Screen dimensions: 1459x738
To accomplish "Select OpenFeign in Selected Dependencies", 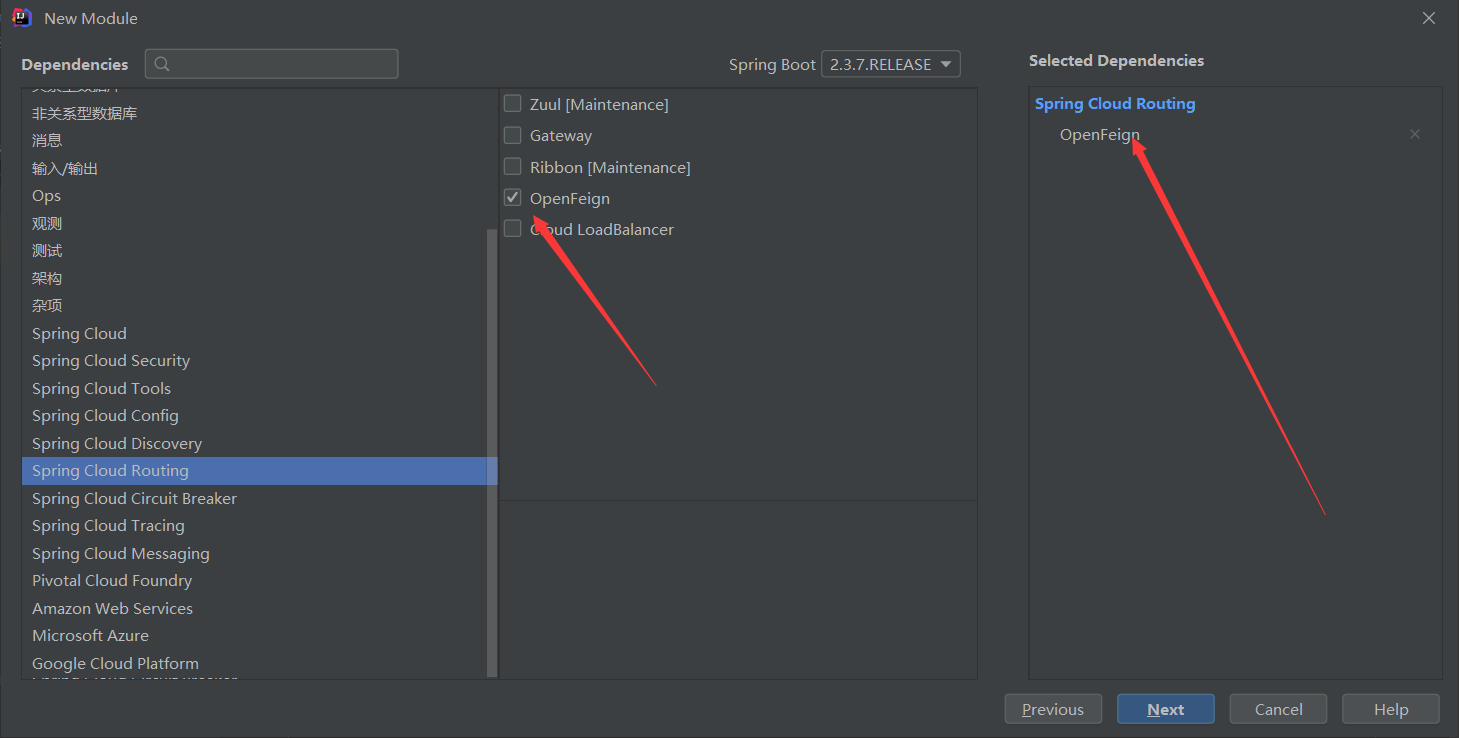I will click(1100, 134).
